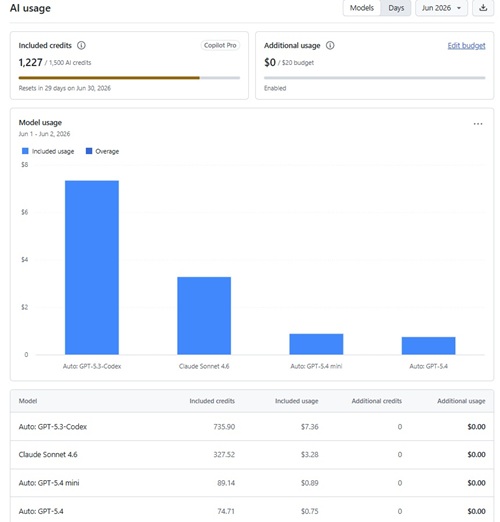The width and height of the screenshot is (500, 522).
Task: Click the $0 additional usage amount
Action: (270, 62)
